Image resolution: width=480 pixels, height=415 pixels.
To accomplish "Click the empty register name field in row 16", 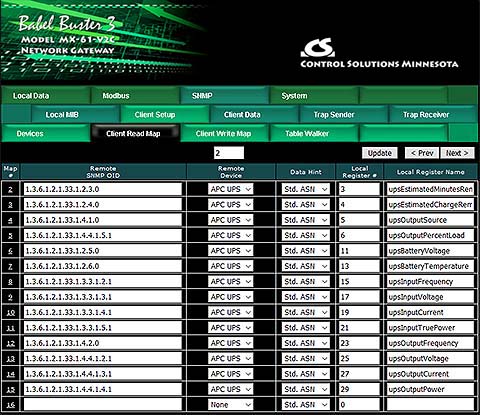I will click(x=430, y=405).
